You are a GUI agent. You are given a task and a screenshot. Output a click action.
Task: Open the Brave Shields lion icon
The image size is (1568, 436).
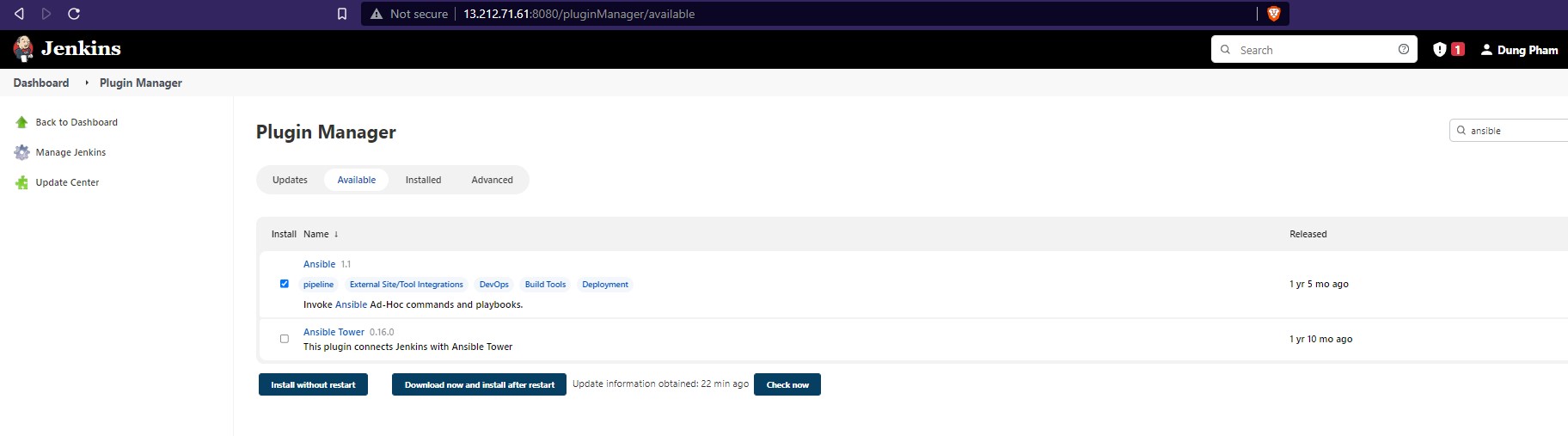tap(1274, 14)
